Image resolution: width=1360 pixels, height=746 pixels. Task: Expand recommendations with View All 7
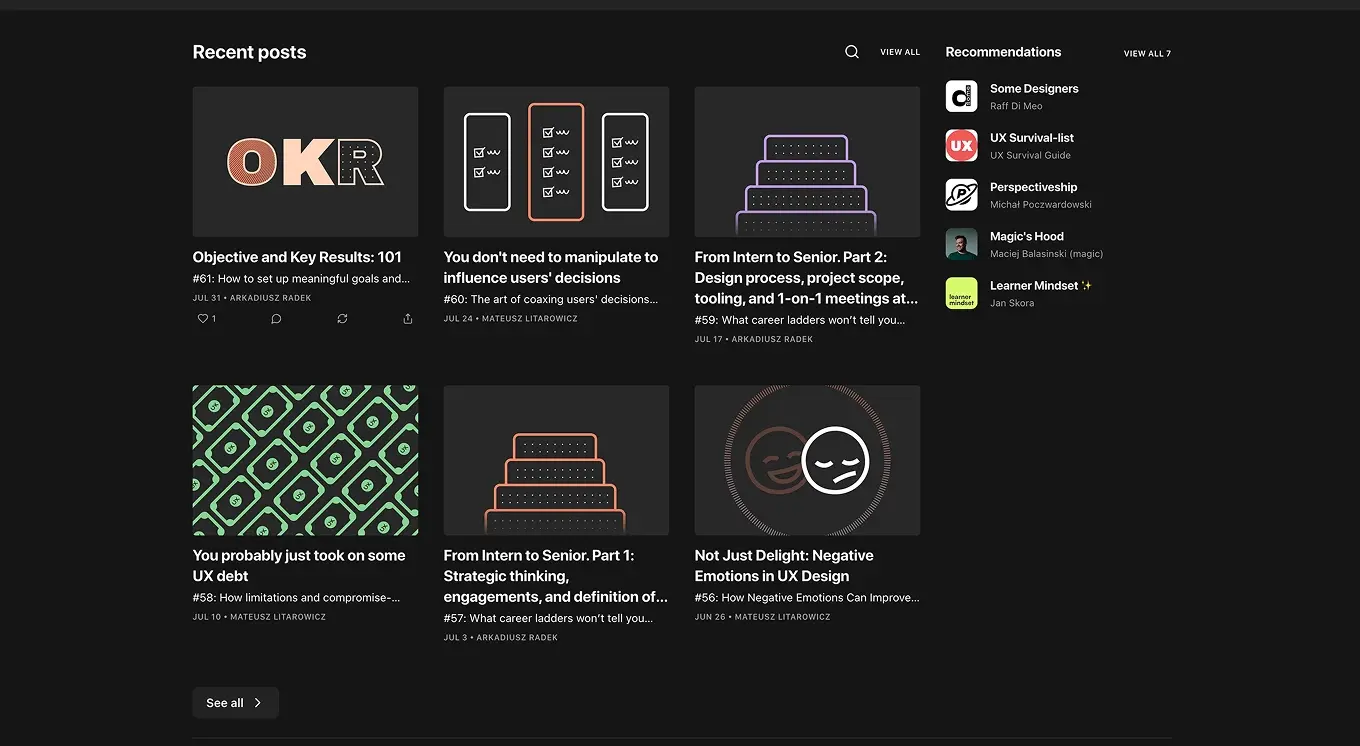pyautogui.click(x=1146, y=54)
